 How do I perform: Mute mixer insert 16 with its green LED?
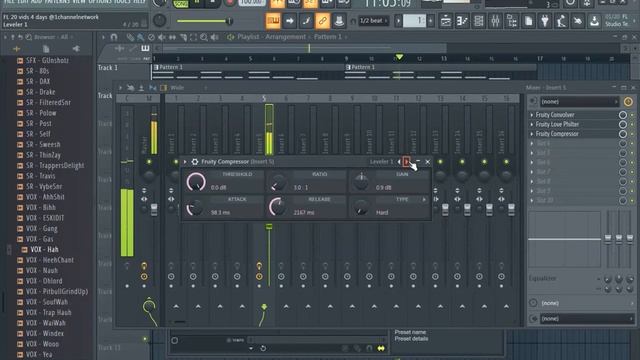(x=506, y=162)
